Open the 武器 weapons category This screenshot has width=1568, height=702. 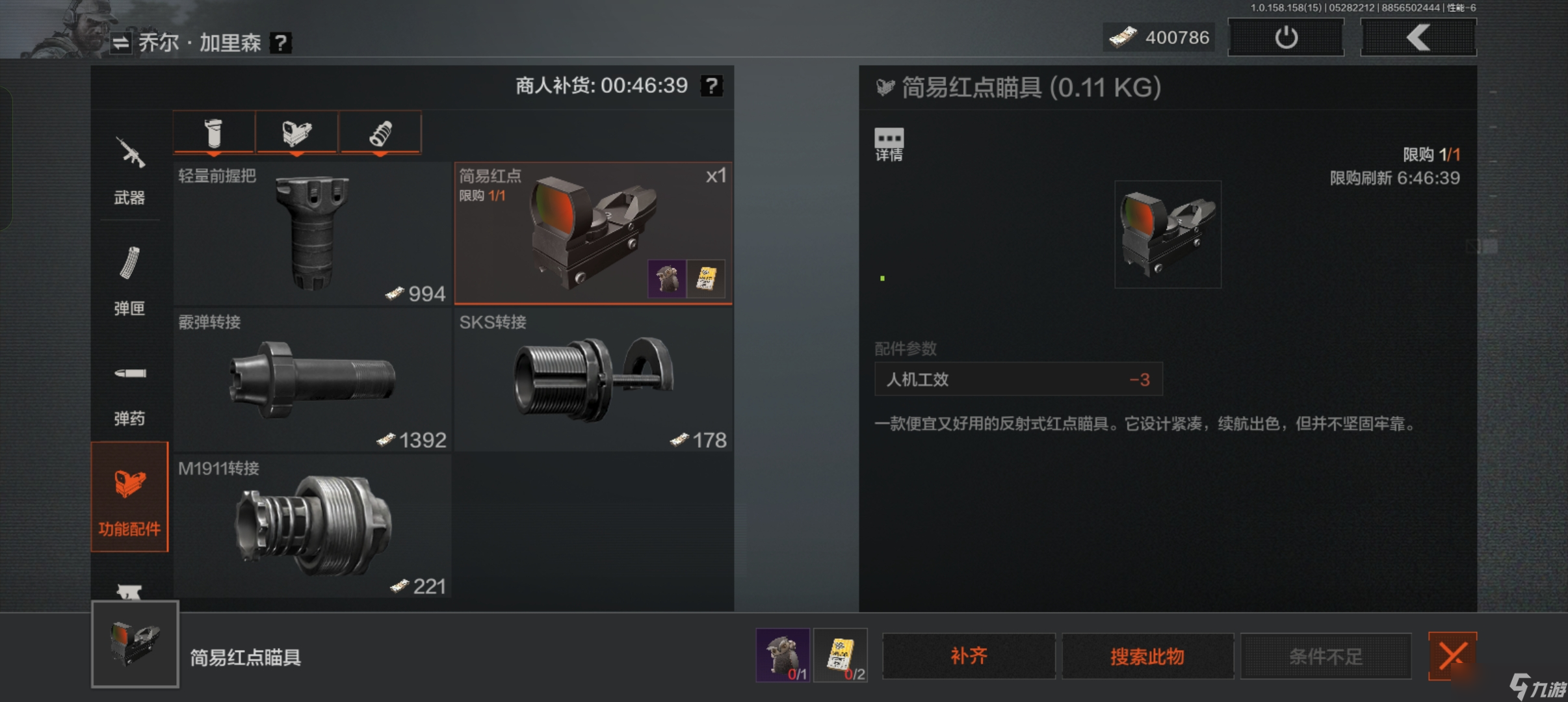pos(129,170)
